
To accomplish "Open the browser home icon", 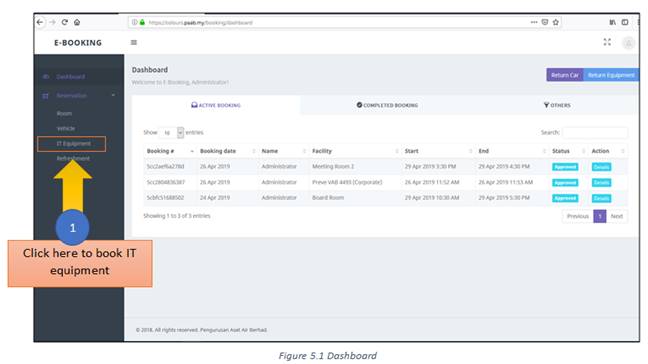I will tap(77, 22).
